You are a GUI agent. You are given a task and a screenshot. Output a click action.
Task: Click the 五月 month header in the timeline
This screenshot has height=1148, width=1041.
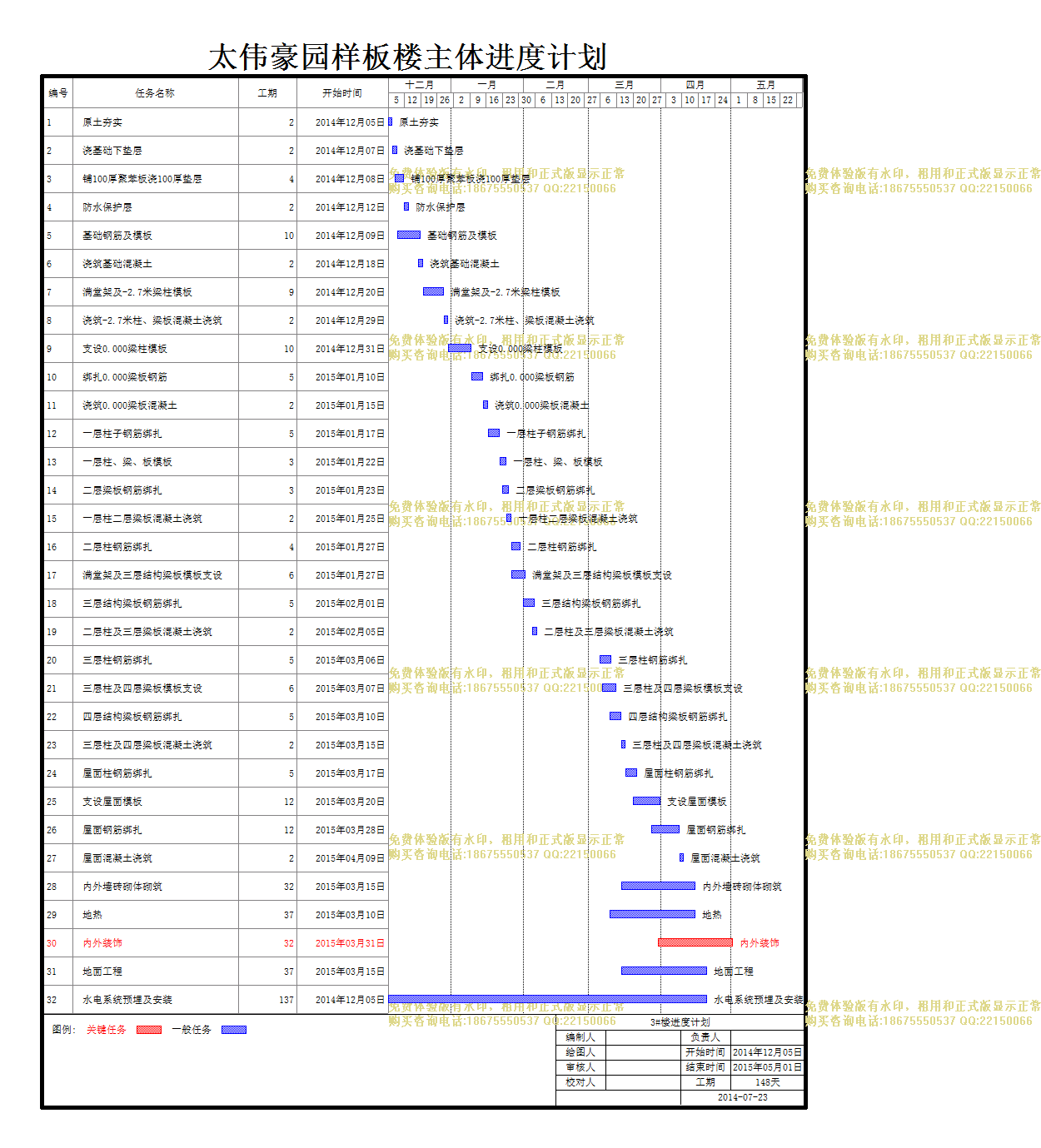[x=766, y=85]
